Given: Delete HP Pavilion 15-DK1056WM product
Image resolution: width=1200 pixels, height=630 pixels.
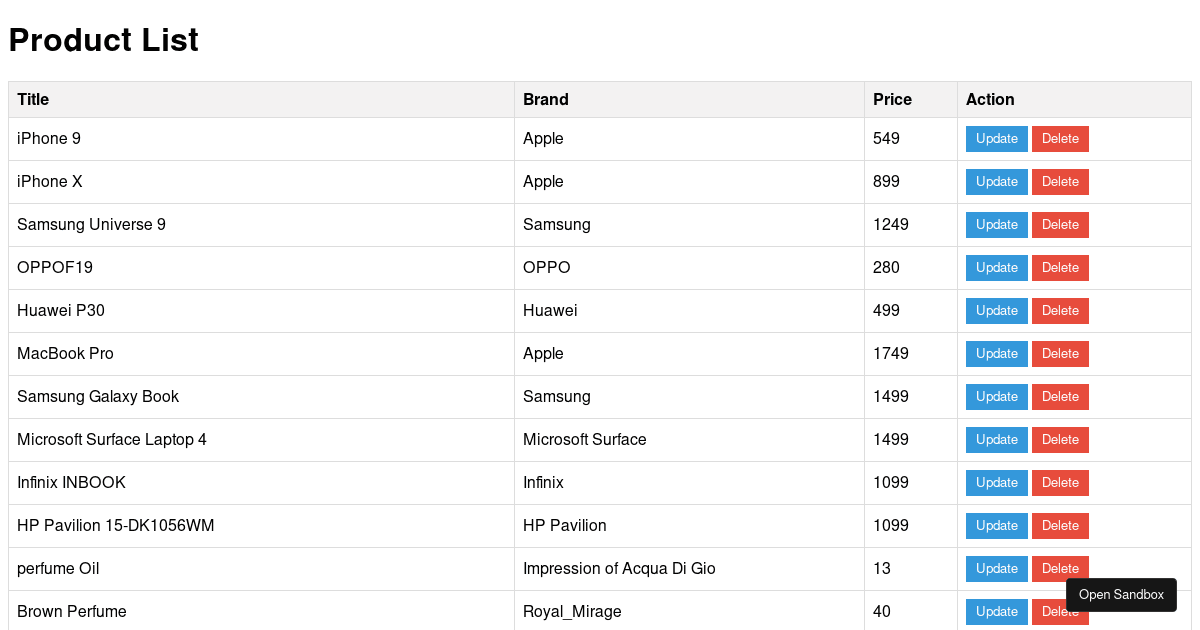Looking at the screenshot, I should click(1060, 526).
